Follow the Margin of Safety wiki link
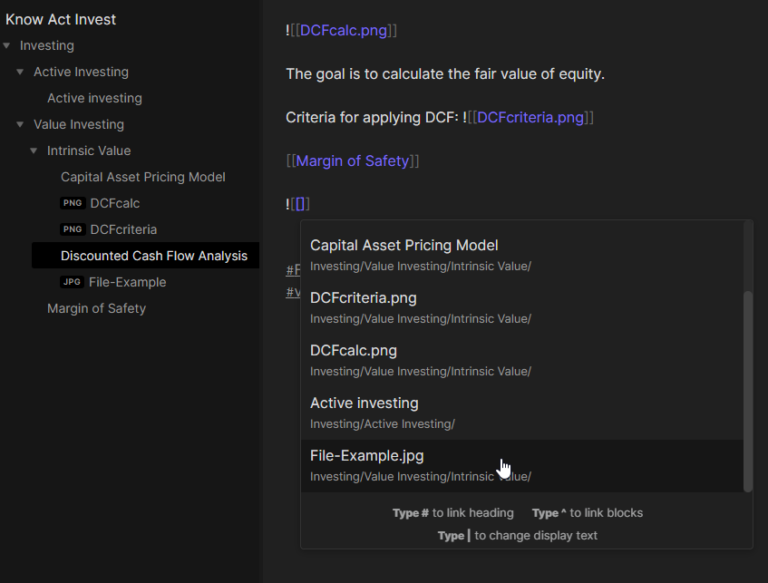 352,161
